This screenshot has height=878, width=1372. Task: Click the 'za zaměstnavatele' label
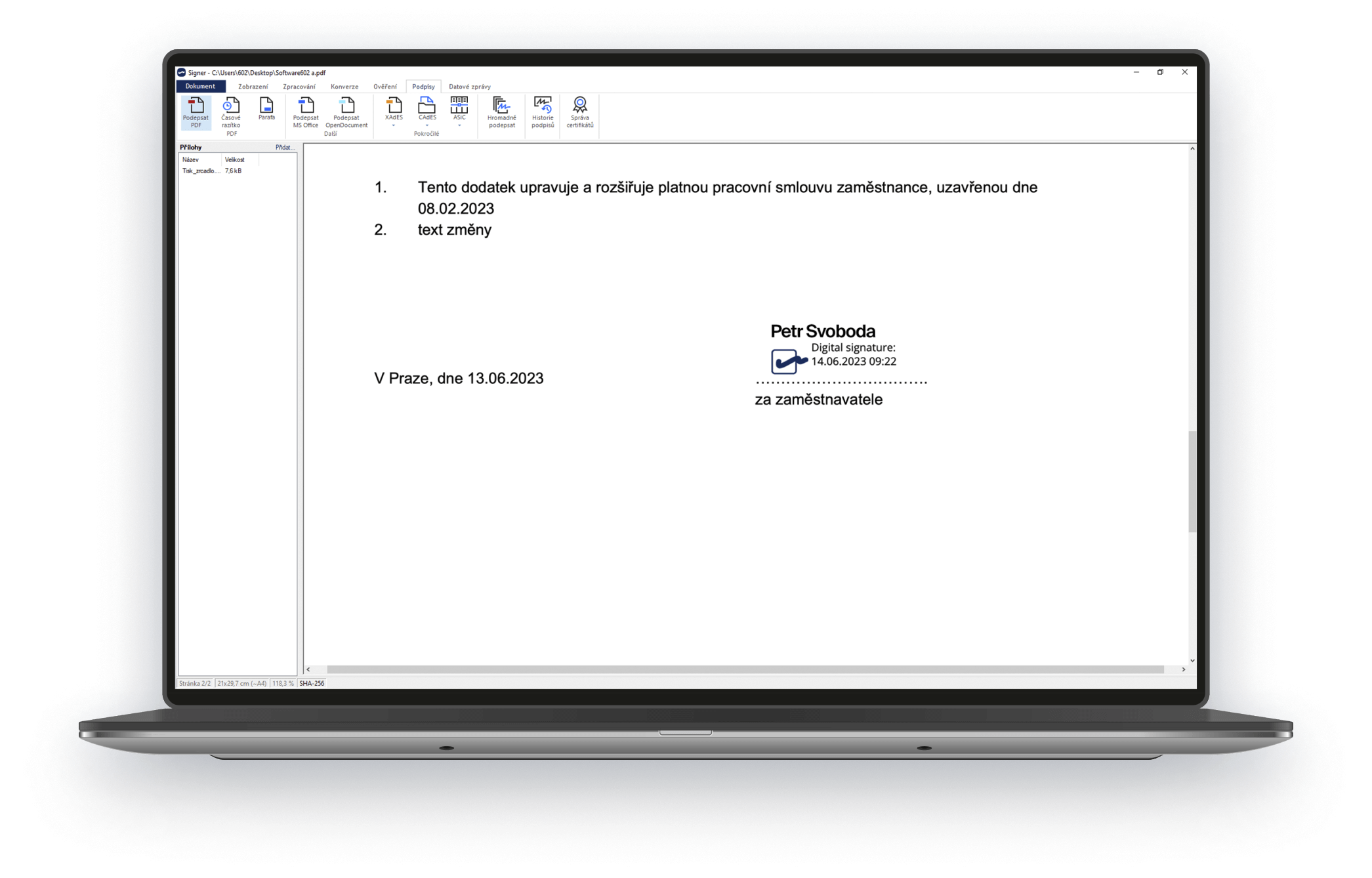(x=818, y=400)
